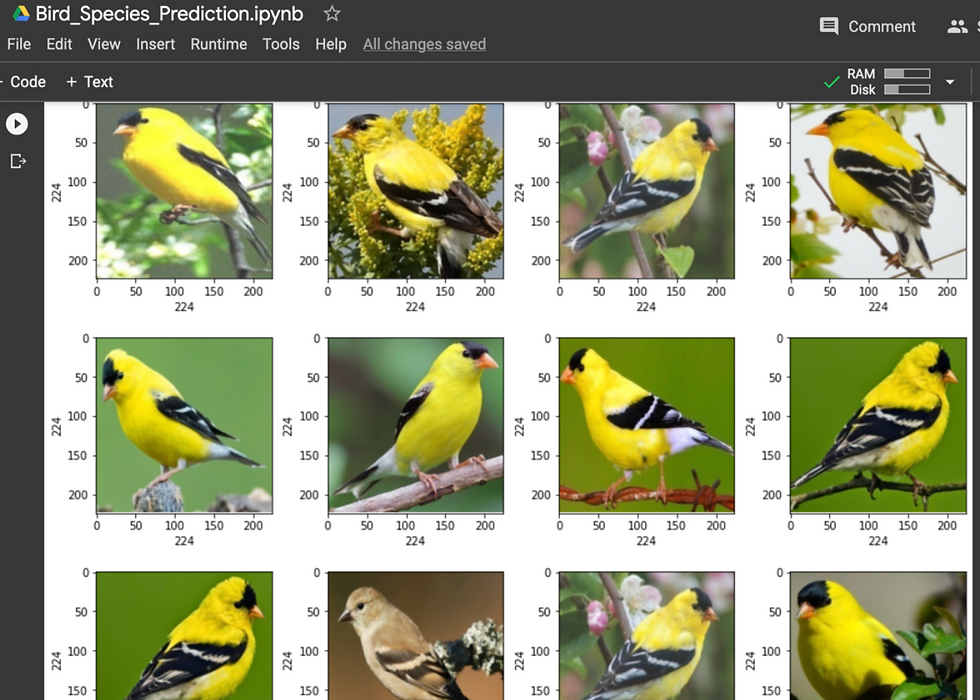
Task: Click the share people icon
Action: [x=957, y=26]
